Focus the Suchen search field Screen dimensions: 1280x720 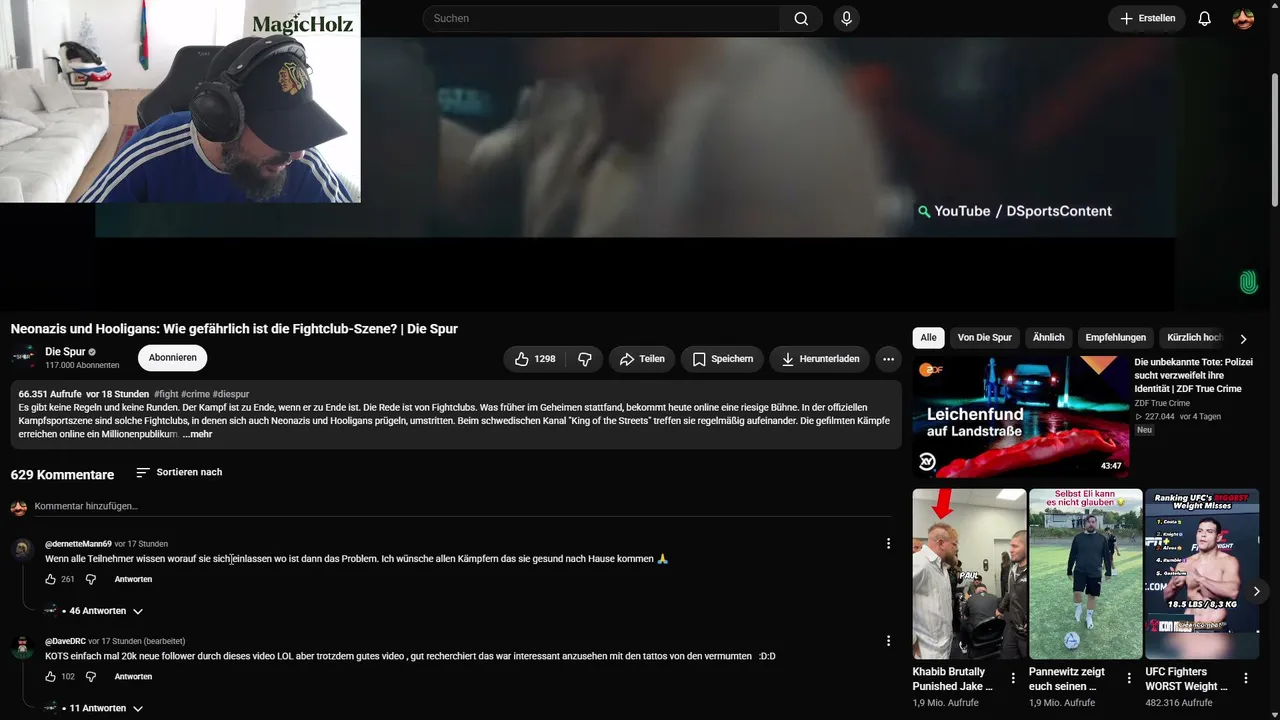point(601,18)
